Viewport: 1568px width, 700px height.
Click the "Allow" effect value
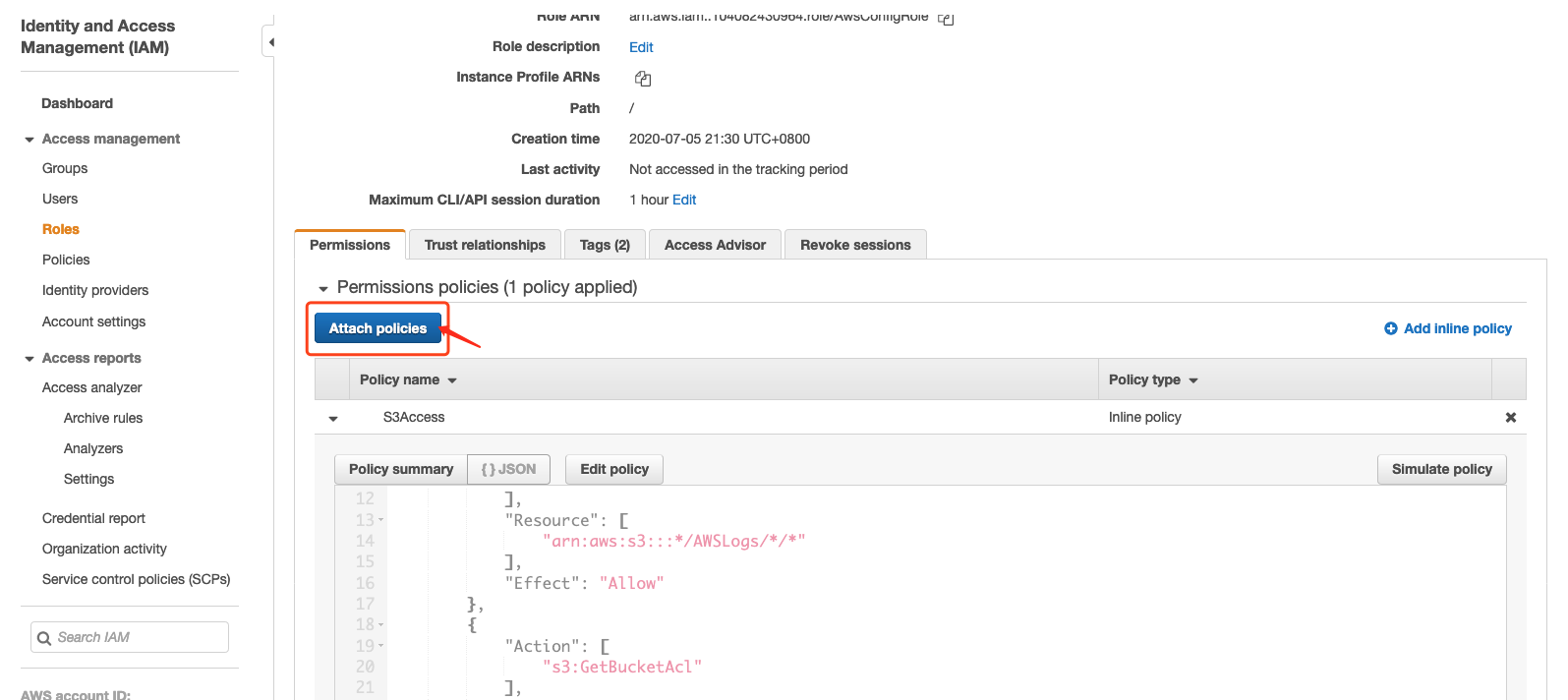coord(632,583)
